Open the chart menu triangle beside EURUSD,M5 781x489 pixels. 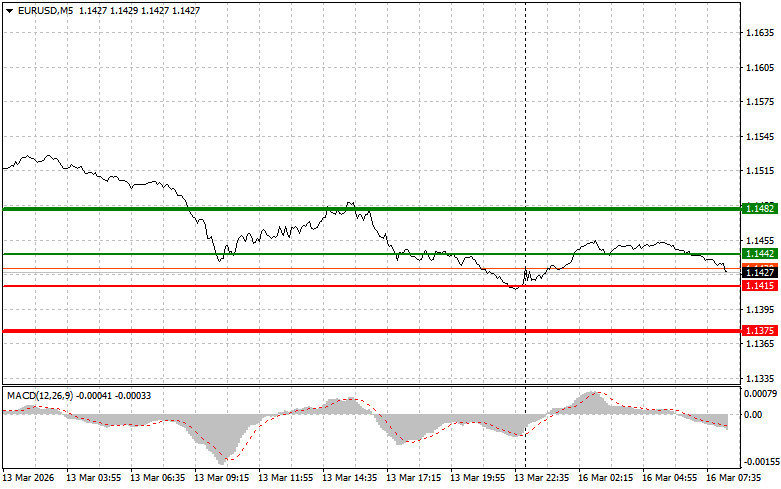9,10
